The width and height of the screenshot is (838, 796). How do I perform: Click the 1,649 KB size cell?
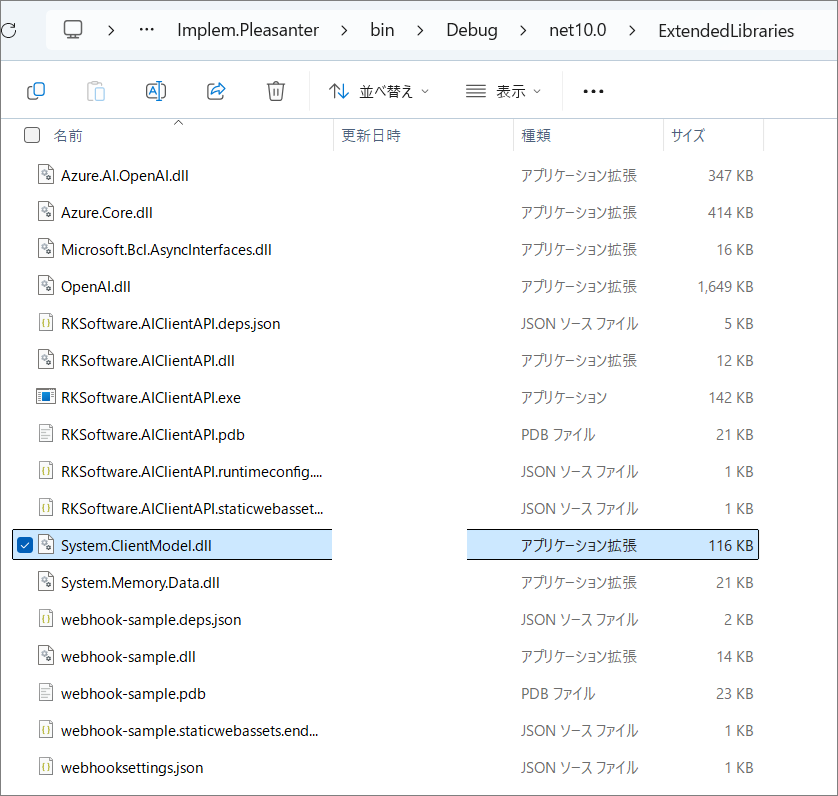[x=725, y=287]
